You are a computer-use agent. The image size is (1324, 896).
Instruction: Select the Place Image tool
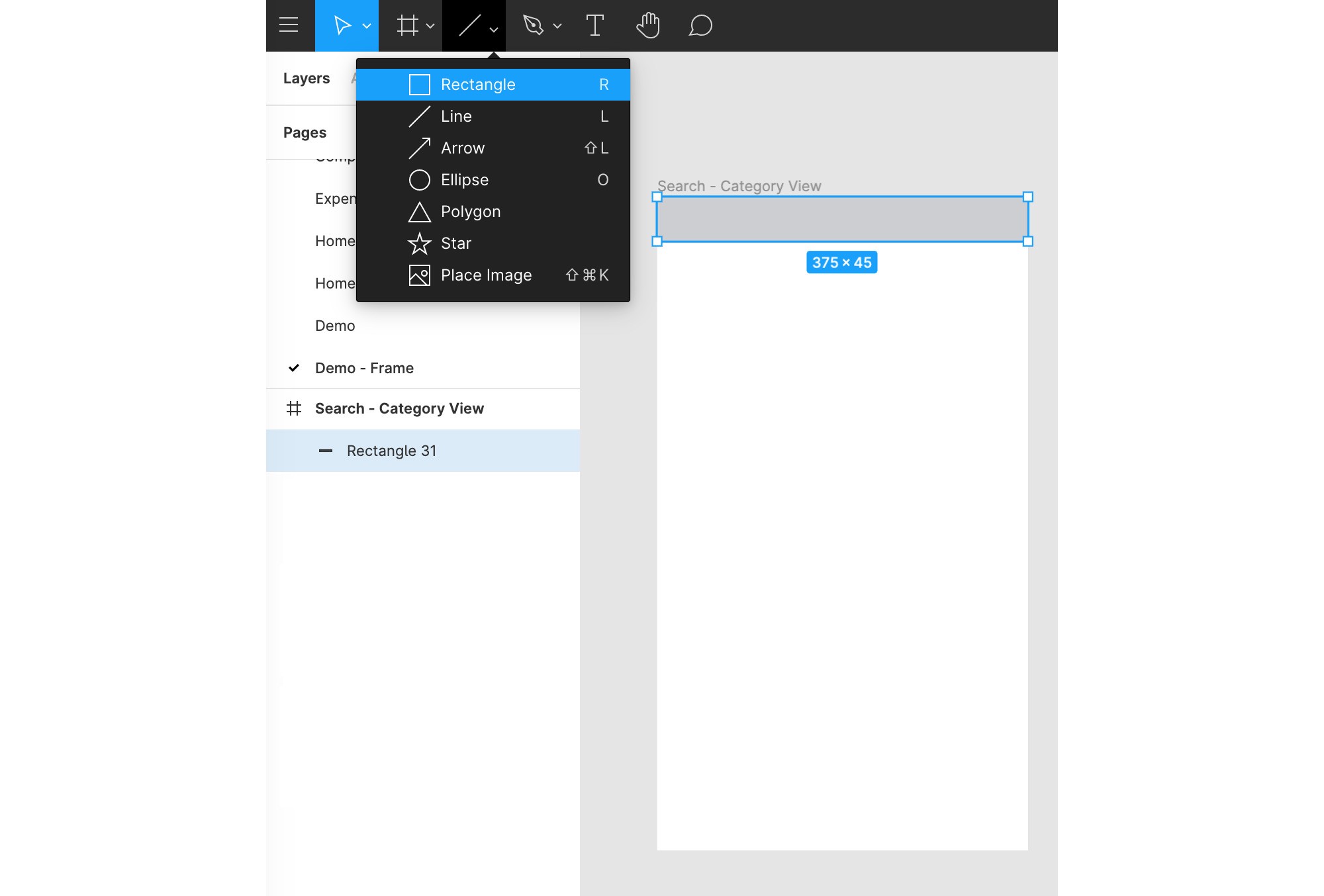(x=486, y=274)
